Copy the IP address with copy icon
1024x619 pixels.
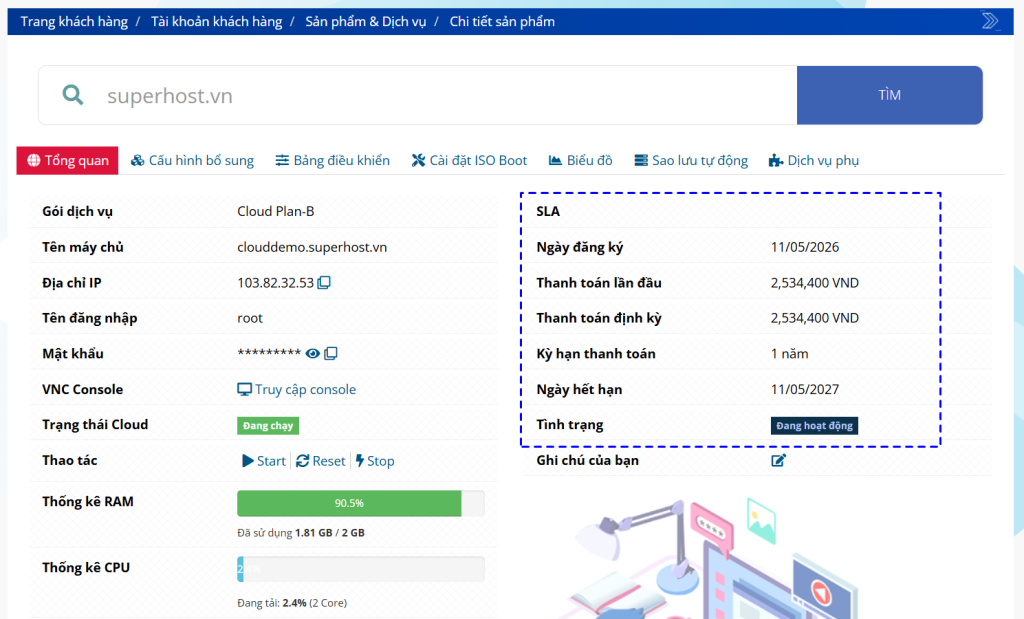click(x=324, y=283)
